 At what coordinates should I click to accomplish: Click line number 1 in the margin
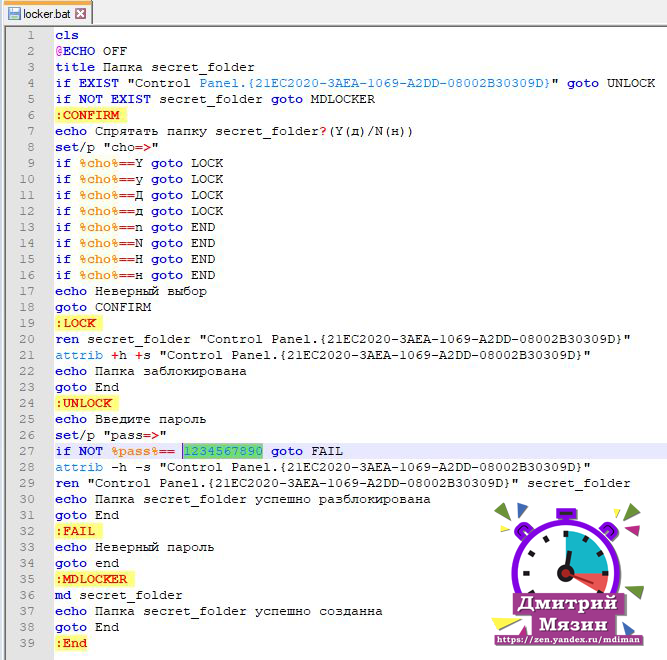pyautogui.click(x=31, y=35)
